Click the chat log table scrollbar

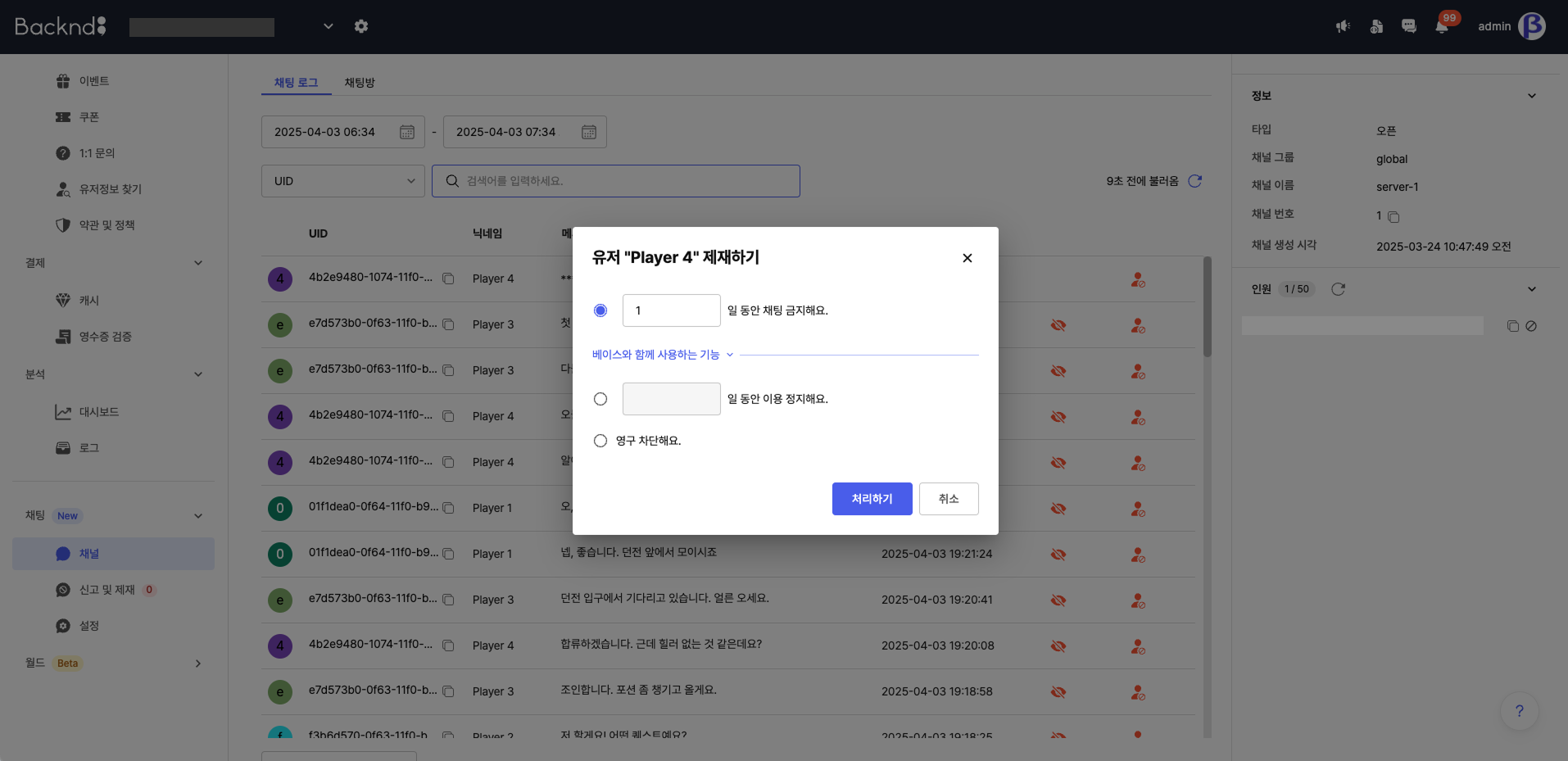[1208, 307]
